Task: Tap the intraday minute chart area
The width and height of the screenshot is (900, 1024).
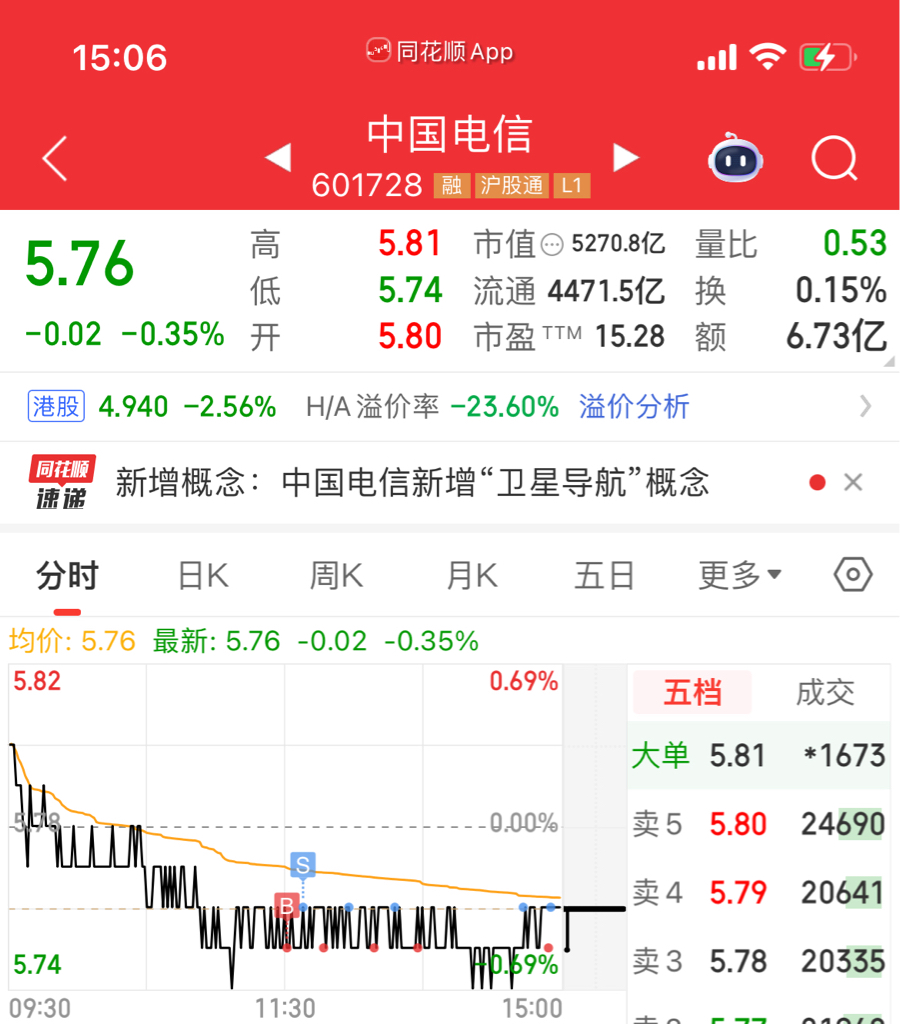Action: [x=285, y=827]
